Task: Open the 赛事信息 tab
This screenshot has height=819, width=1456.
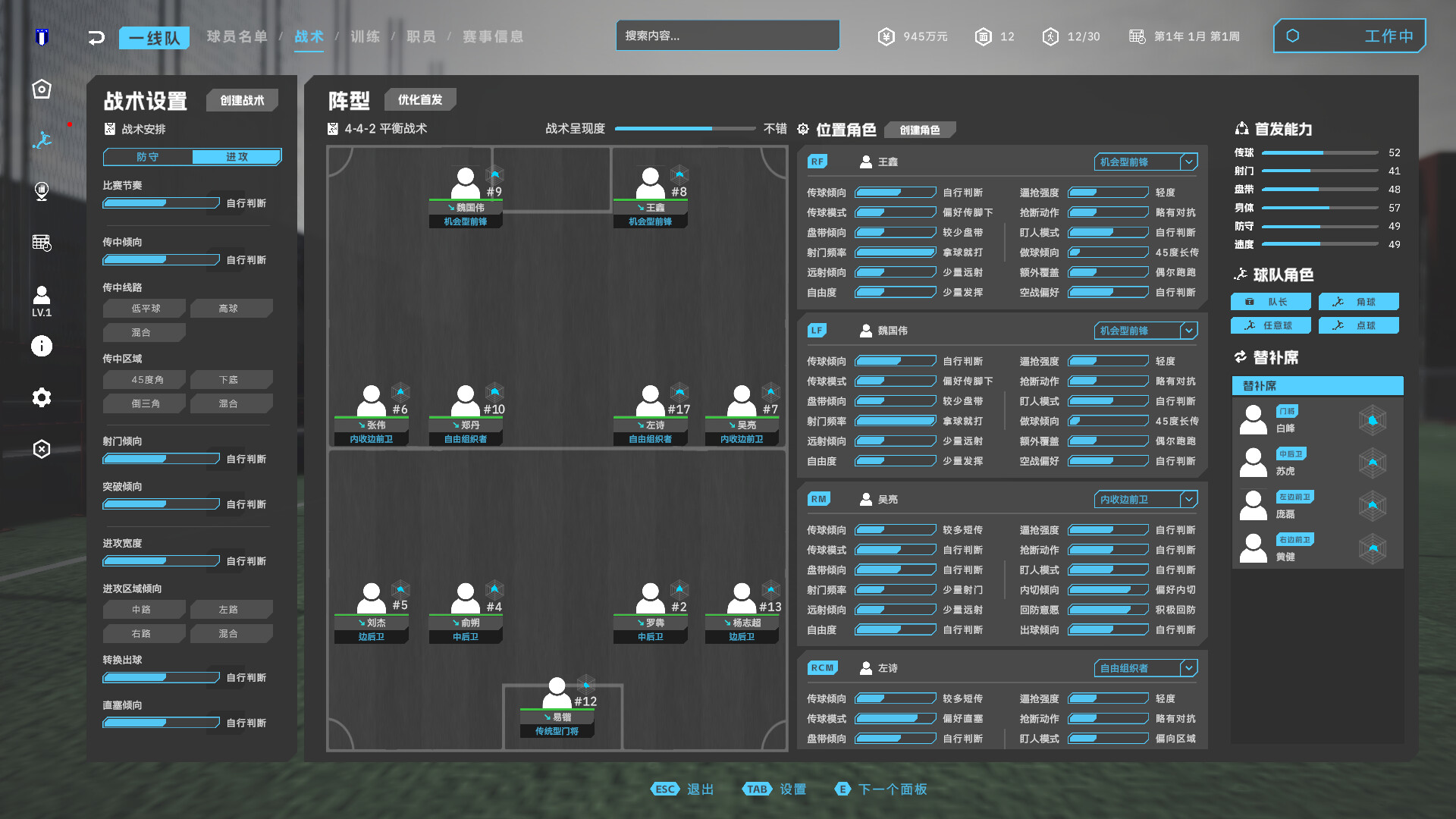Action: pyautogui.click(x=494, y=36)
